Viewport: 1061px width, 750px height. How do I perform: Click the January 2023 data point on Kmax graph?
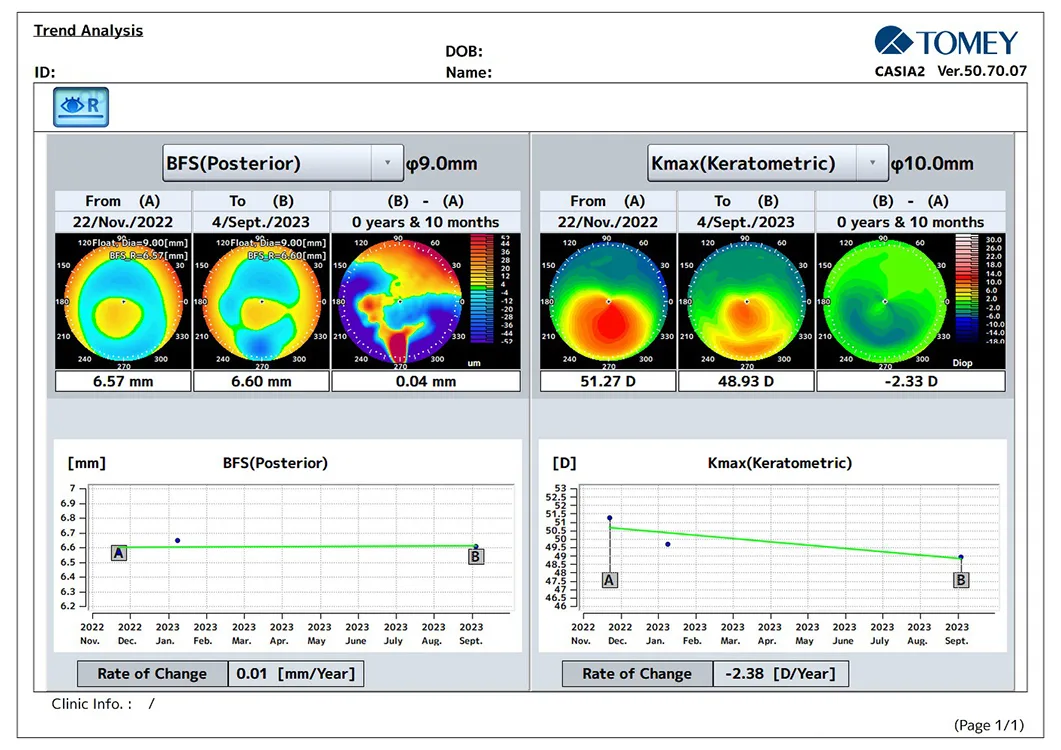tap(668, 544)
